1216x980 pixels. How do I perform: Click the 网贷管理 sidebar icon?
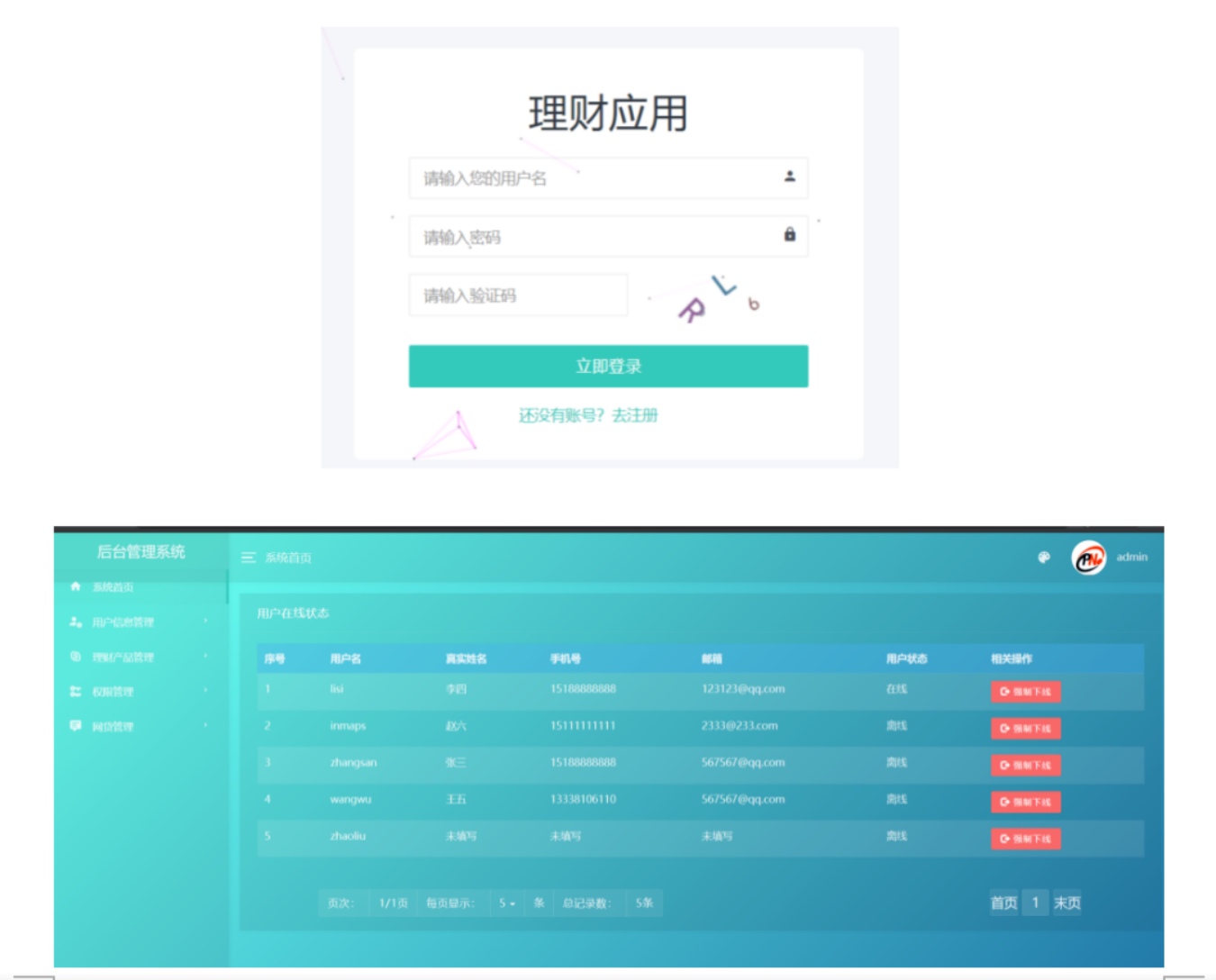76,726
